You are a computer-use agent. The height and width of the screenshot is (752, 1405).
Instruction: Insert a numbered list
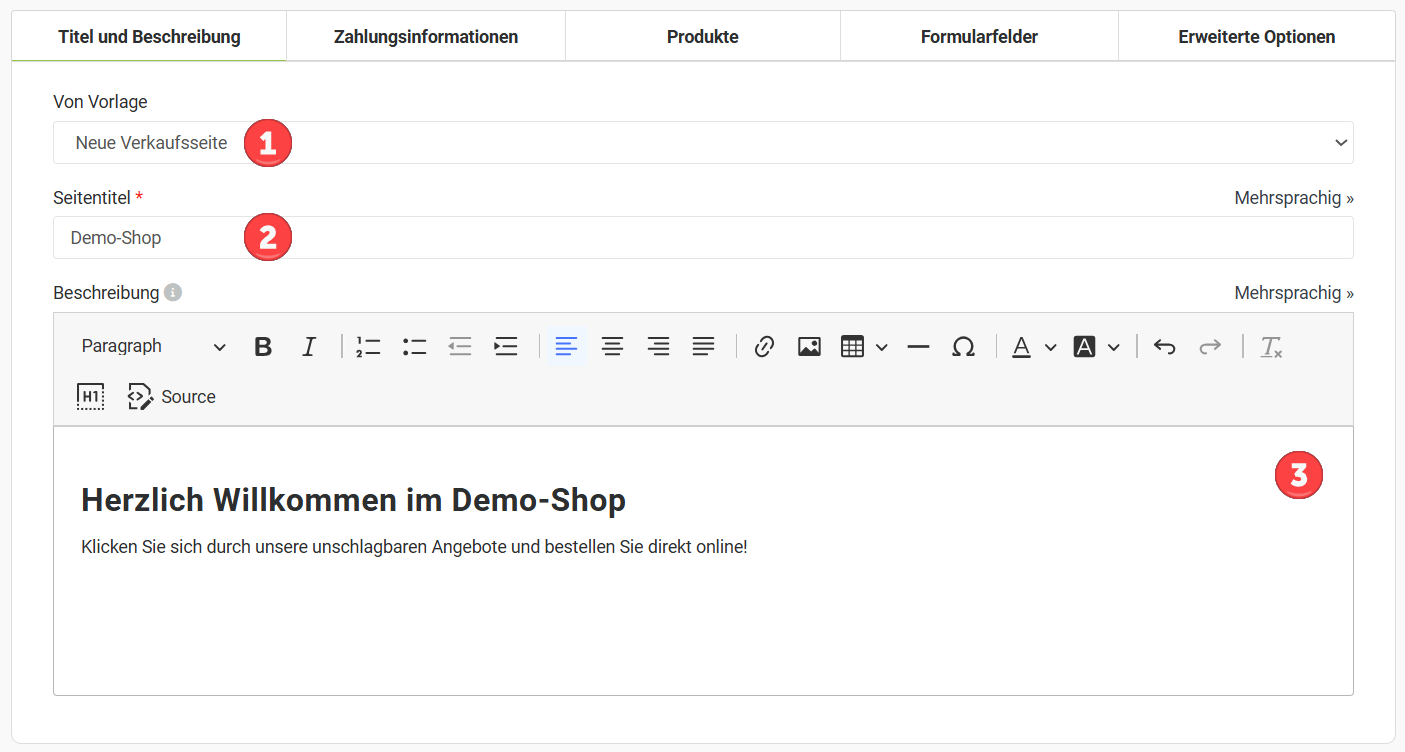coord(368,347)
